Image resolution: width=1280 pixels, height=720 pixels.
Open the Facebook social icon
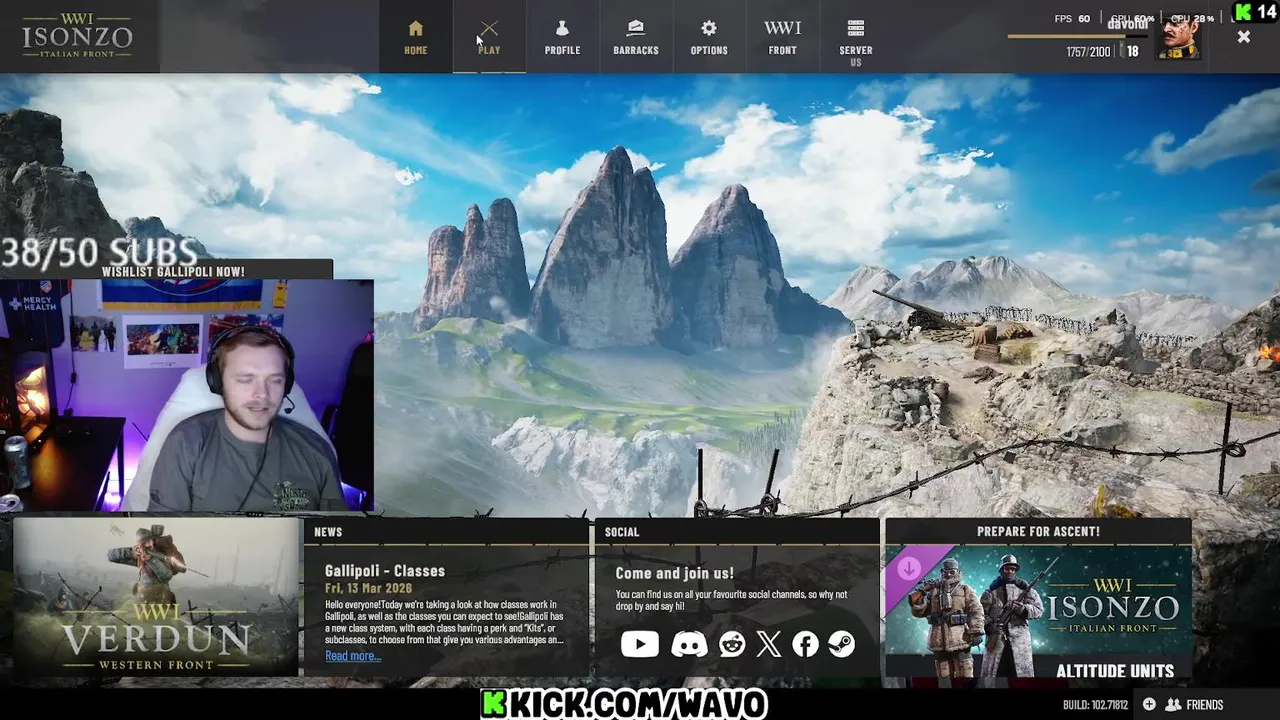click(x=805, y=644)
